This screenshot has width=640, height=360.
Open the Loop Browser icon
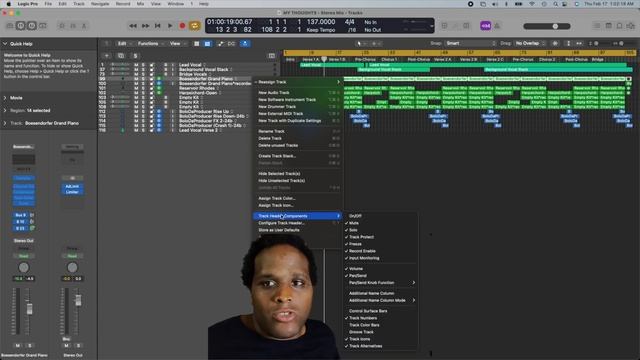[619, 26]
